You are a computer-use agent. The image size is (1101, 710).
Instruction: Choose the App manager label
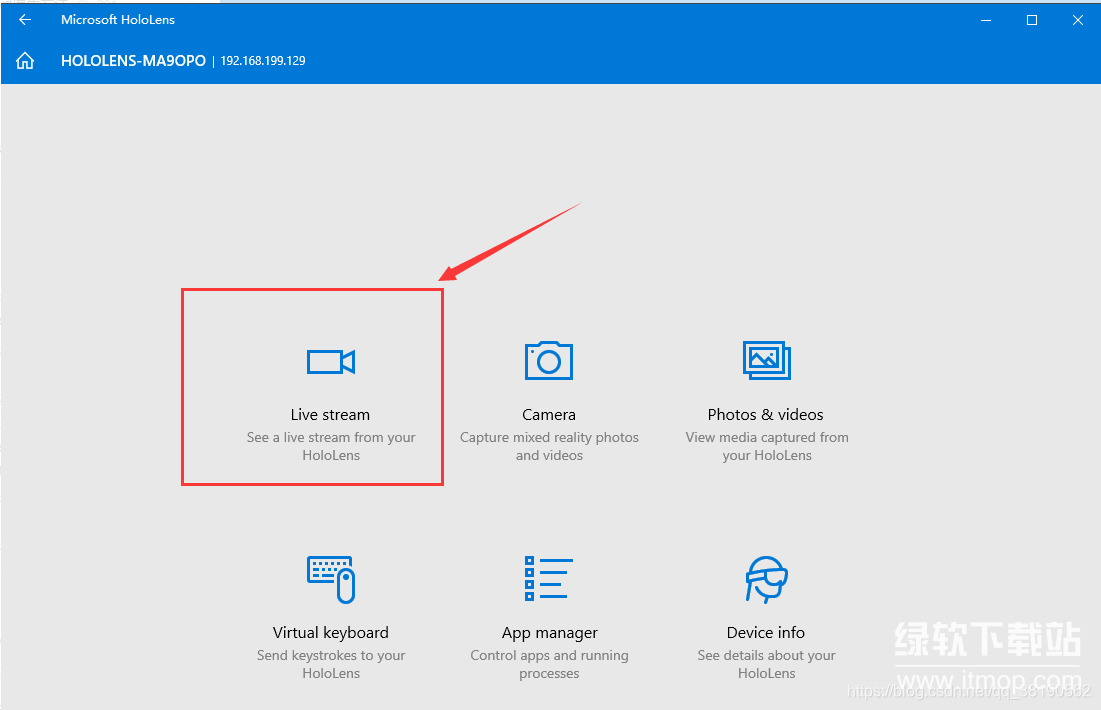pyautogui.click(x=550, y=633)
